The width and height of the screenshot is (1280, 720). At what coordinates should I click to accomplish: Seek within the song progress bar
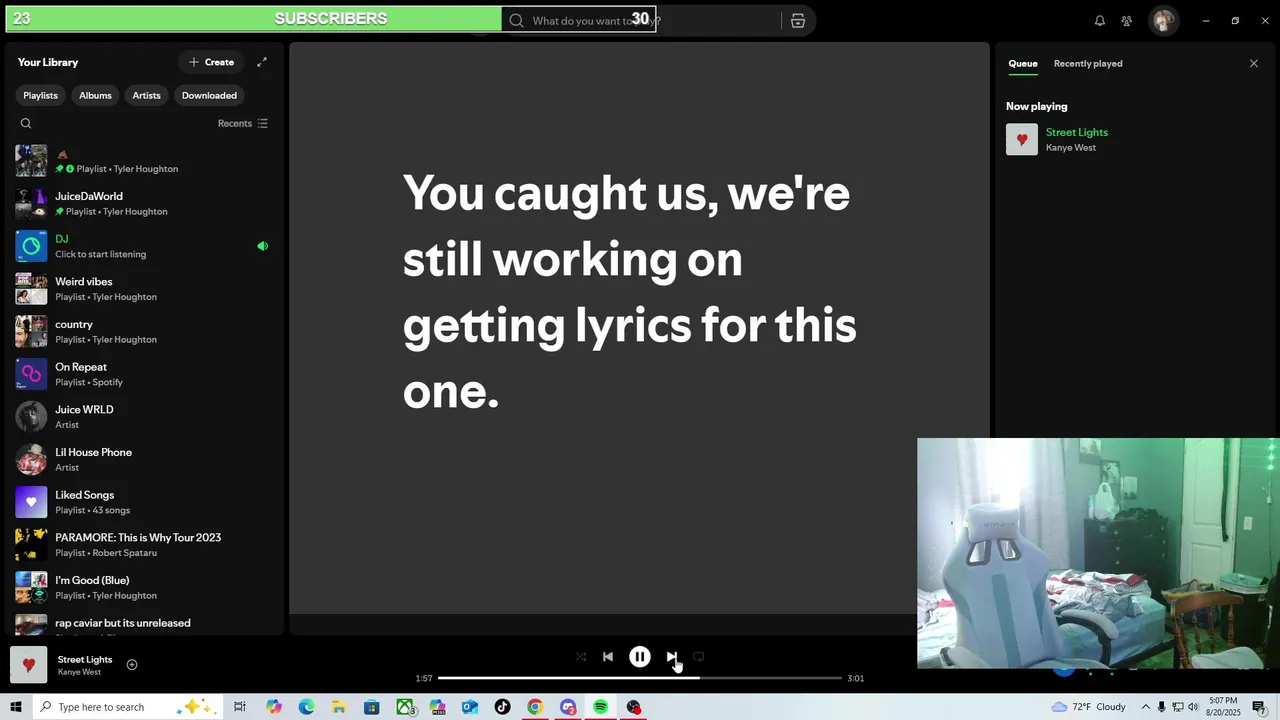coord(640,678)
